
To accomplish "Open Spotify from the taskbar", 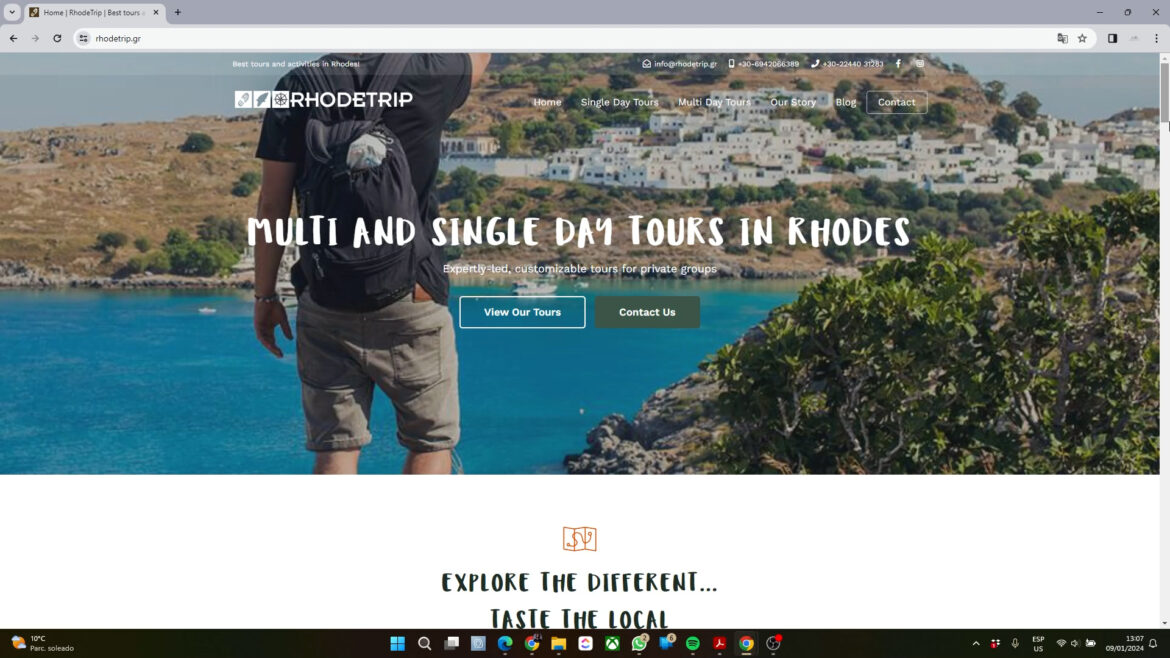I will (x=692, y=643).
